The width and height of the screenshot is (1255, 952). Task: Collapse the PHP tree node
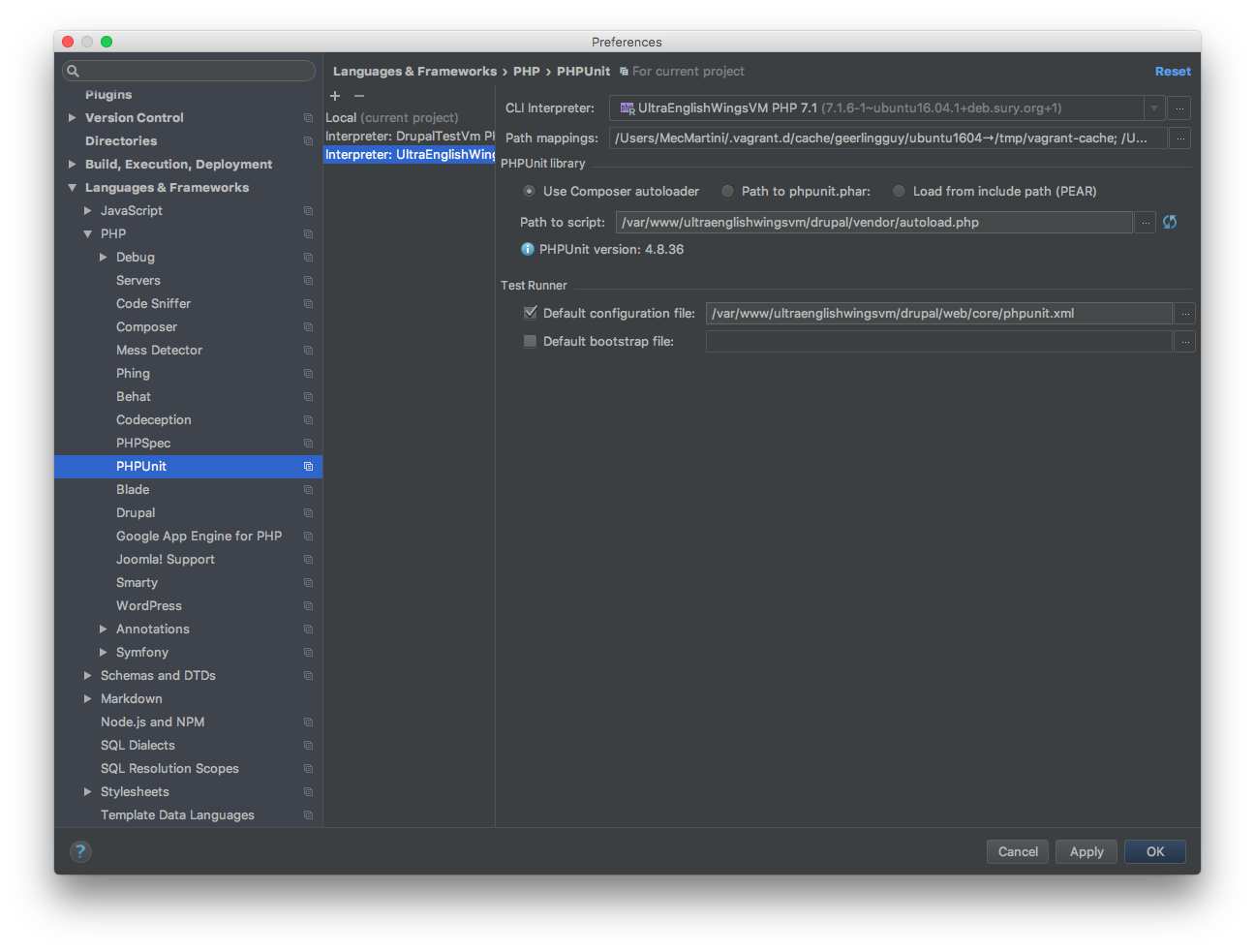87,234
